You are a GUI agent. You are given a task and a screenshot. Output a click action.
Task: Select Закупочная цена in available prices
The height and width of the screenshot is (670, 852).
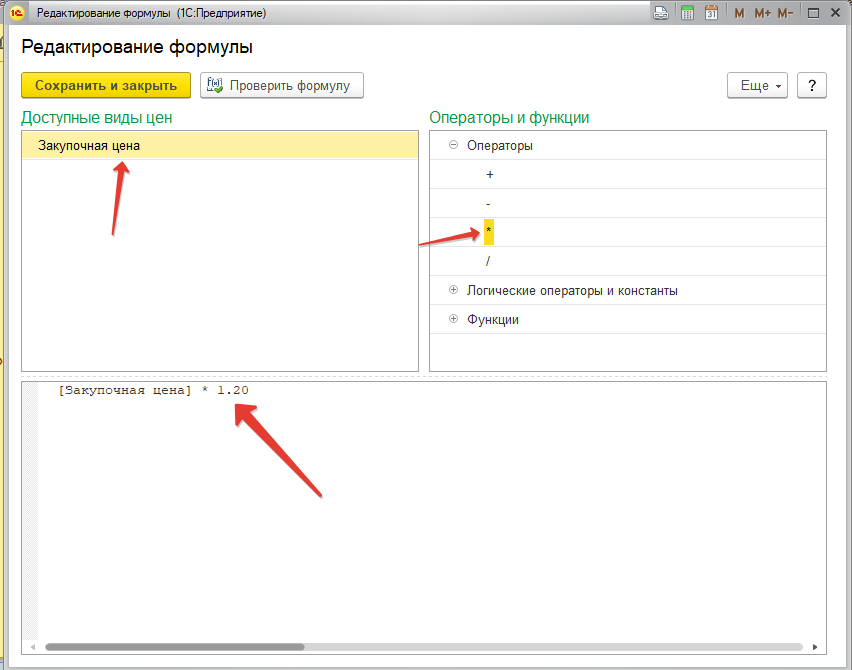pos(89,145)
